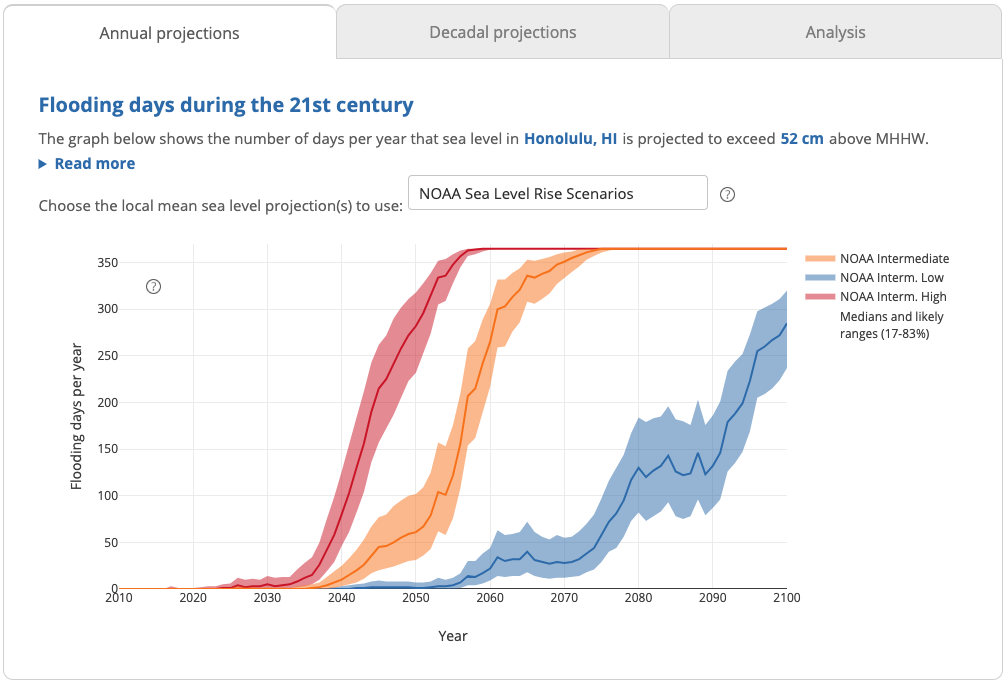Image resolution: width=1008 pixels, height=684 pixels.
Task: Click the Honolulu, HI location link
Action: [570, 139]
